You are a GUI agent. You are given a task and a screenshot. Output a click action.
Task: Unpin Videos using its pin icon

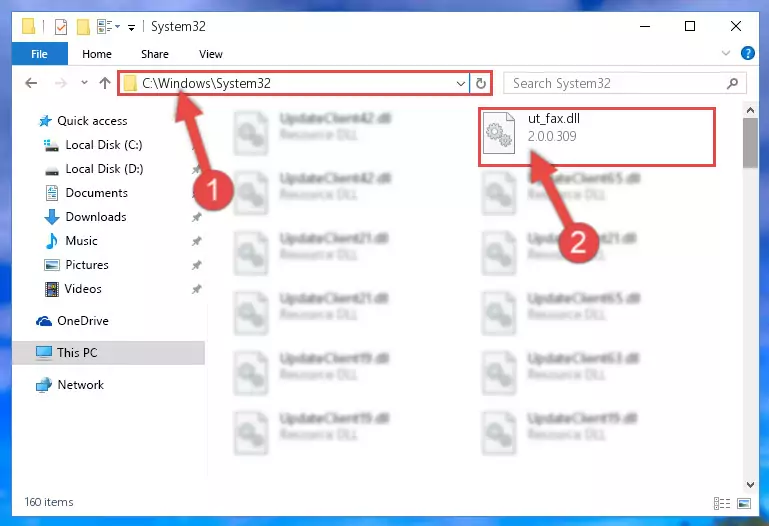pyautogui.click(x=196, y=289)
